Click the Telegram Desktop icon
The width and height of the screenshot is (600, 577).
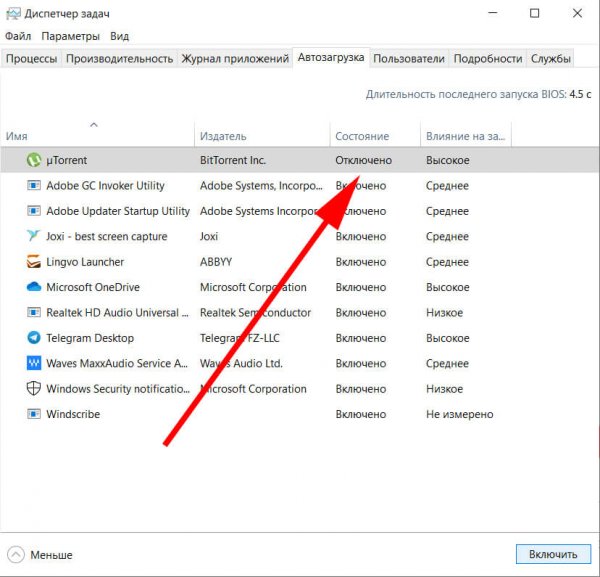click(x=33, y=338)
